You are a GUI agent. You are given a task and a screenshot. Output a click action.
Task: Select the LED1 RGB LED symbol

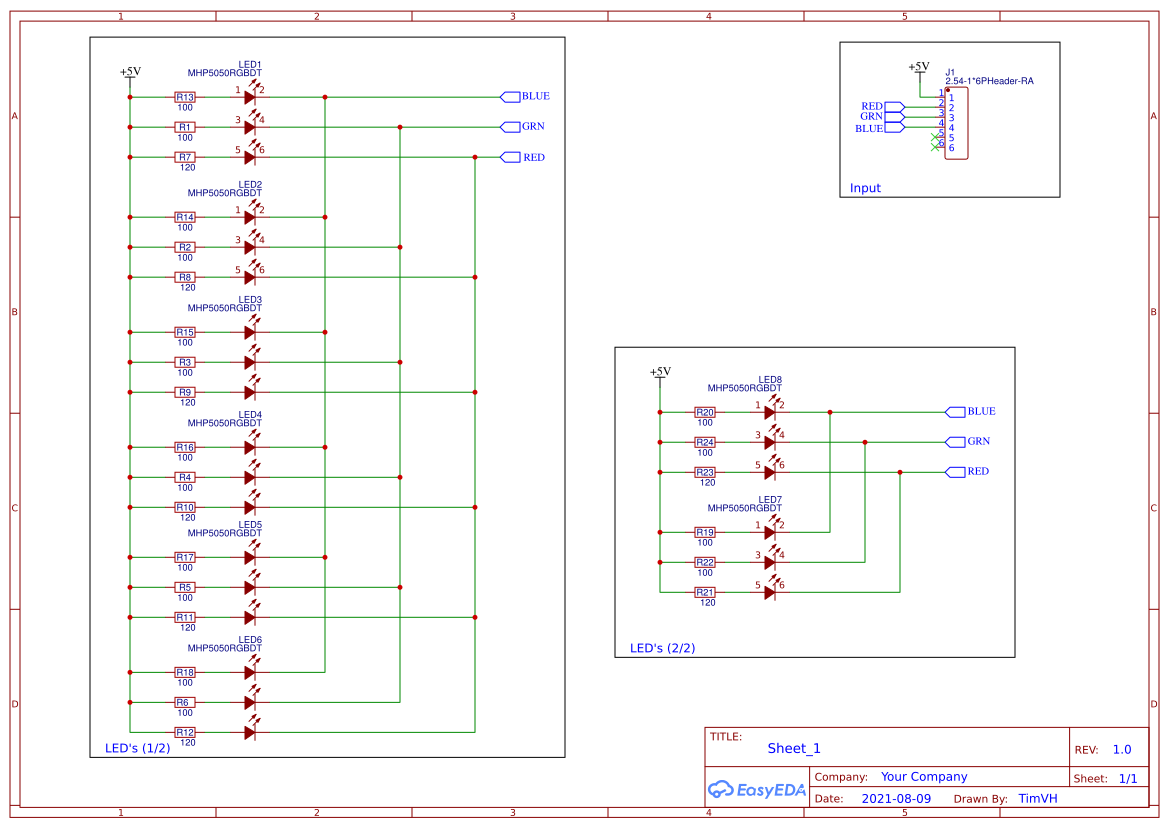click(x=248, y=97)
